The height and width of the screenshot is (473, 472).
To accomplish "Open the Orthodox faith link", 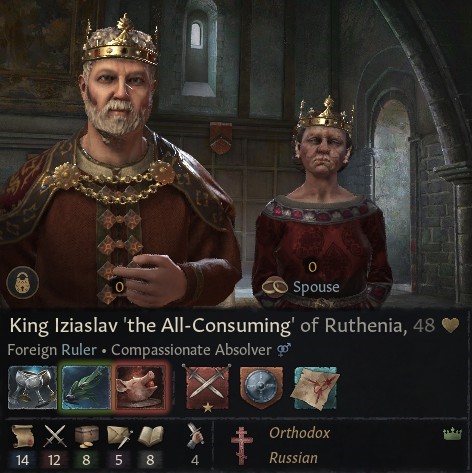I will click(299, 433).
